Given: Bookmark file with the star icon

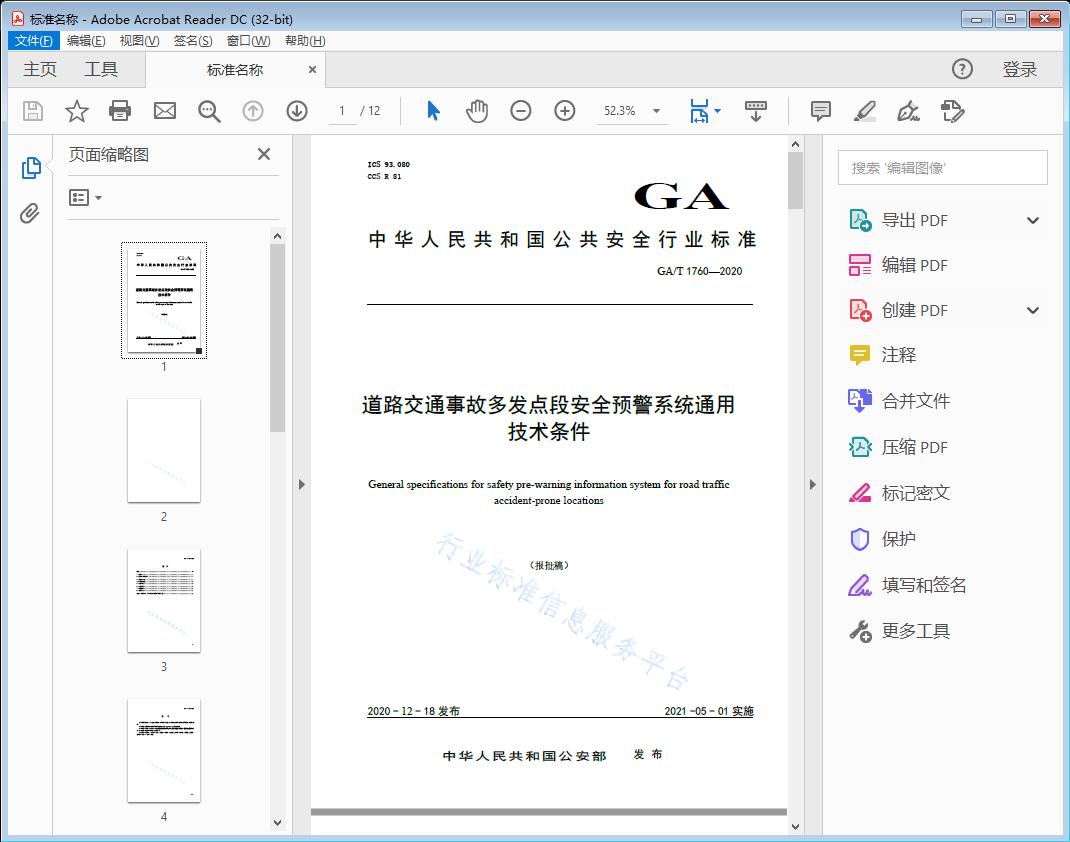Looking at the screenshot, I should (x=77, y=111).
